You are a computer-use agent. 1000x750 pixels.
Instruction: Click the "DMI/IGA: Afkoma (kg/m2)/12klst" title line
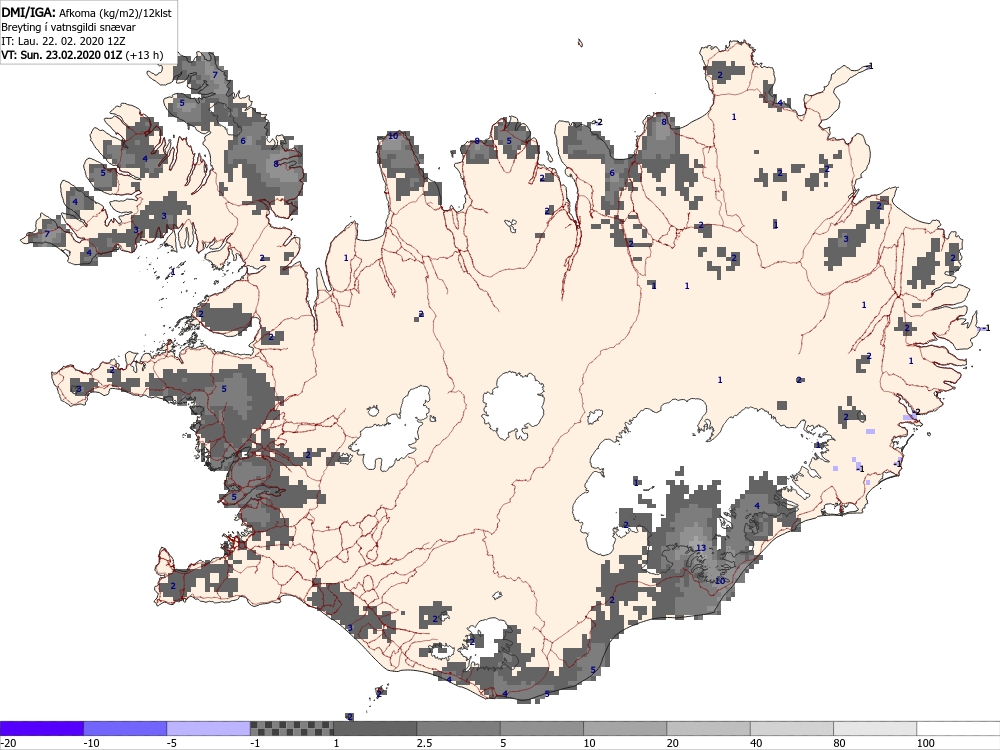point(86,12)
